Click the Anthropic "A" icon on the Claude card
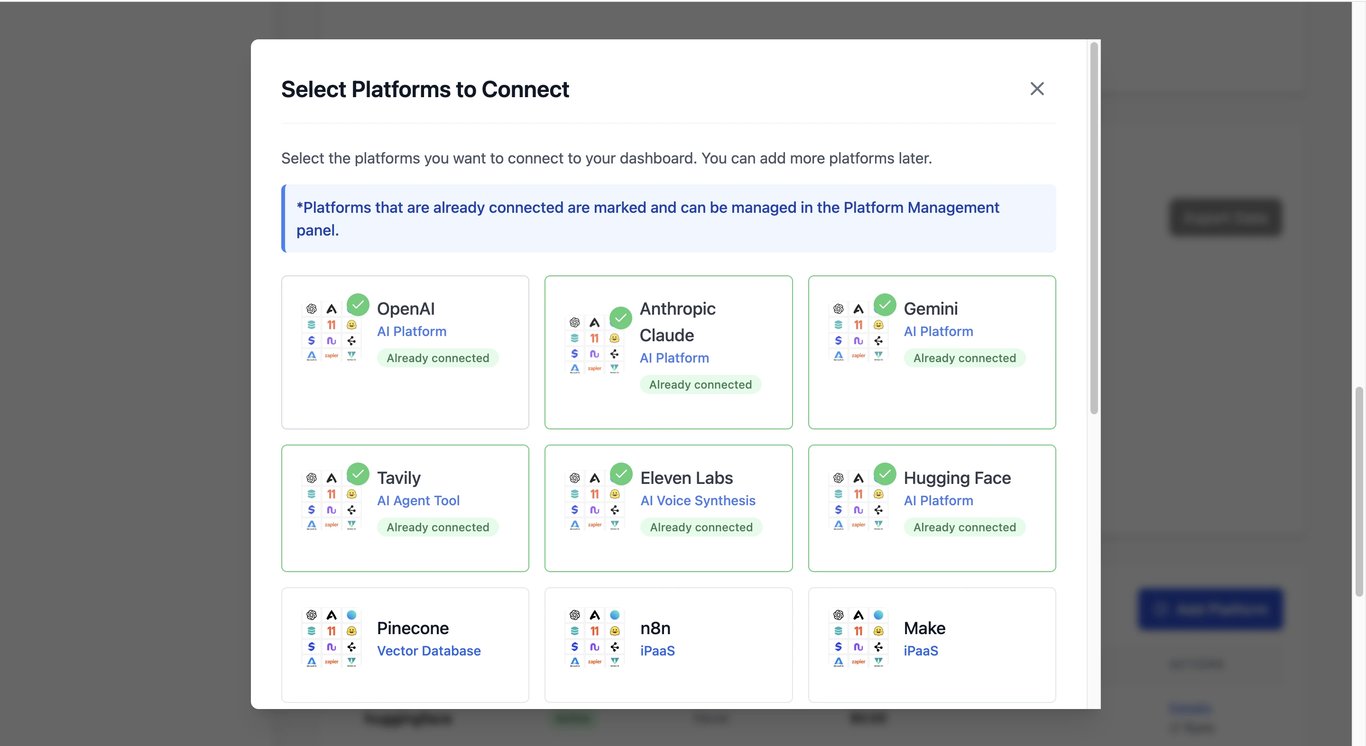Image resolution: width=1366 pixels, height=746 pixels. point(594,322)
